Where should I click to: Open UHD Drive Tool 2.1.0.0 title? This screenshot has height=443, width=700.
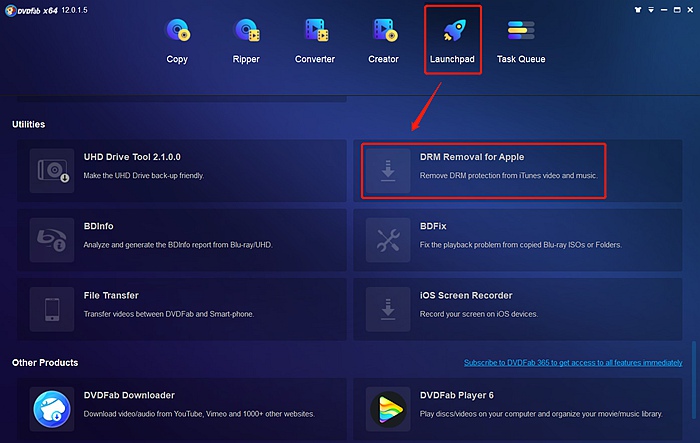pos(132,157)
